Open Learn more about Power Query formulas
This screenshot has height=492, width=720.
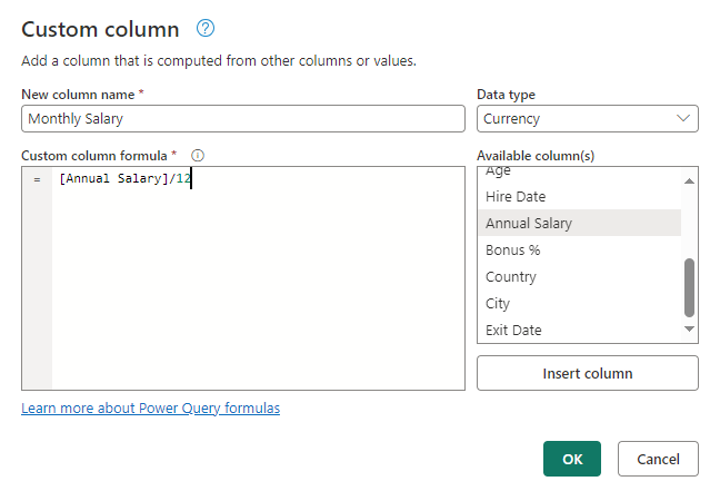point(151,408)
